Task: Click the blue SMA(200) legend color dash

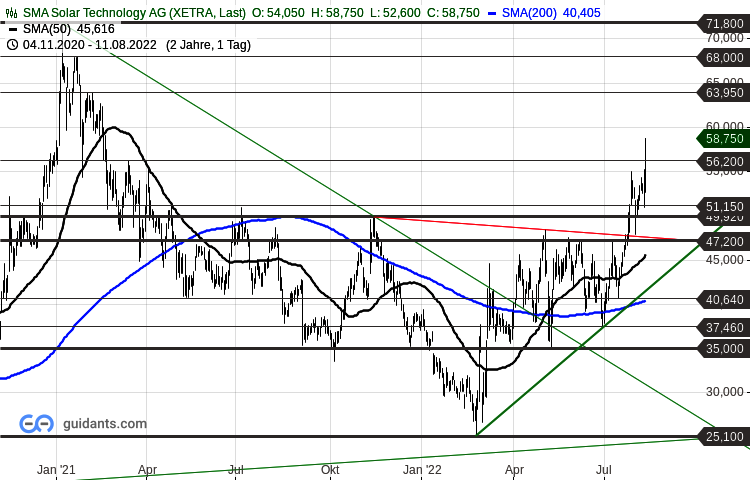Action: 492,13
